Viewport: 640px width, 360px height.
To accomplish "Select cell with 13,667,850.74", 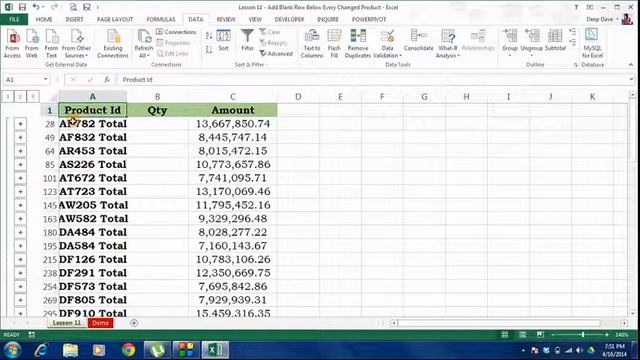I will coord(233,124).
